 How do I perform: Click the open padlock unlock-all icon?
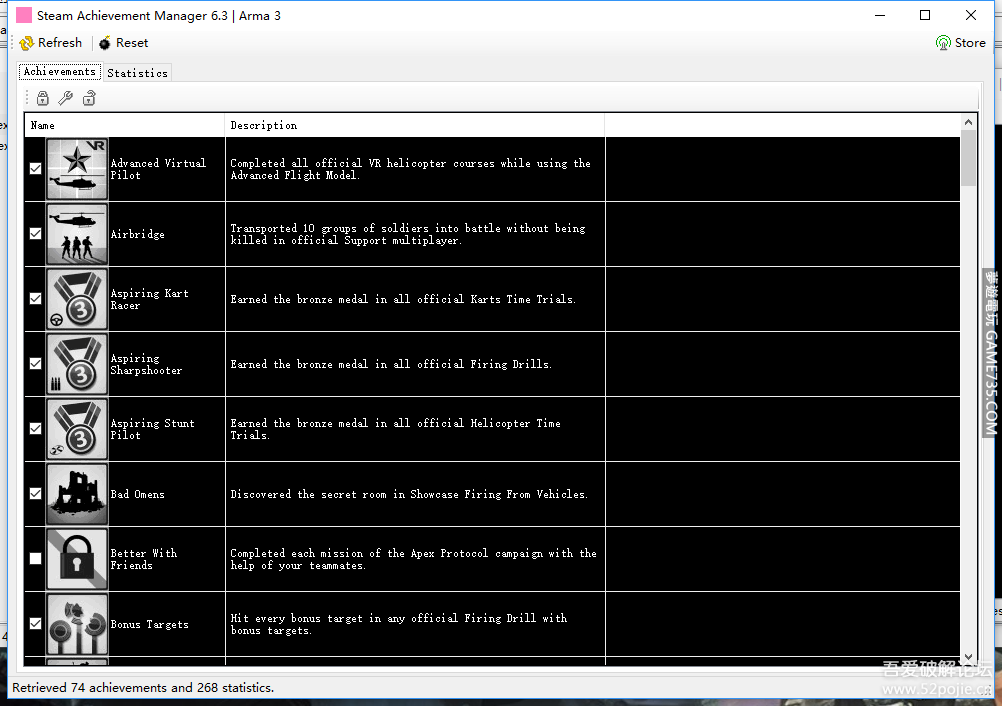coord(89,98)
